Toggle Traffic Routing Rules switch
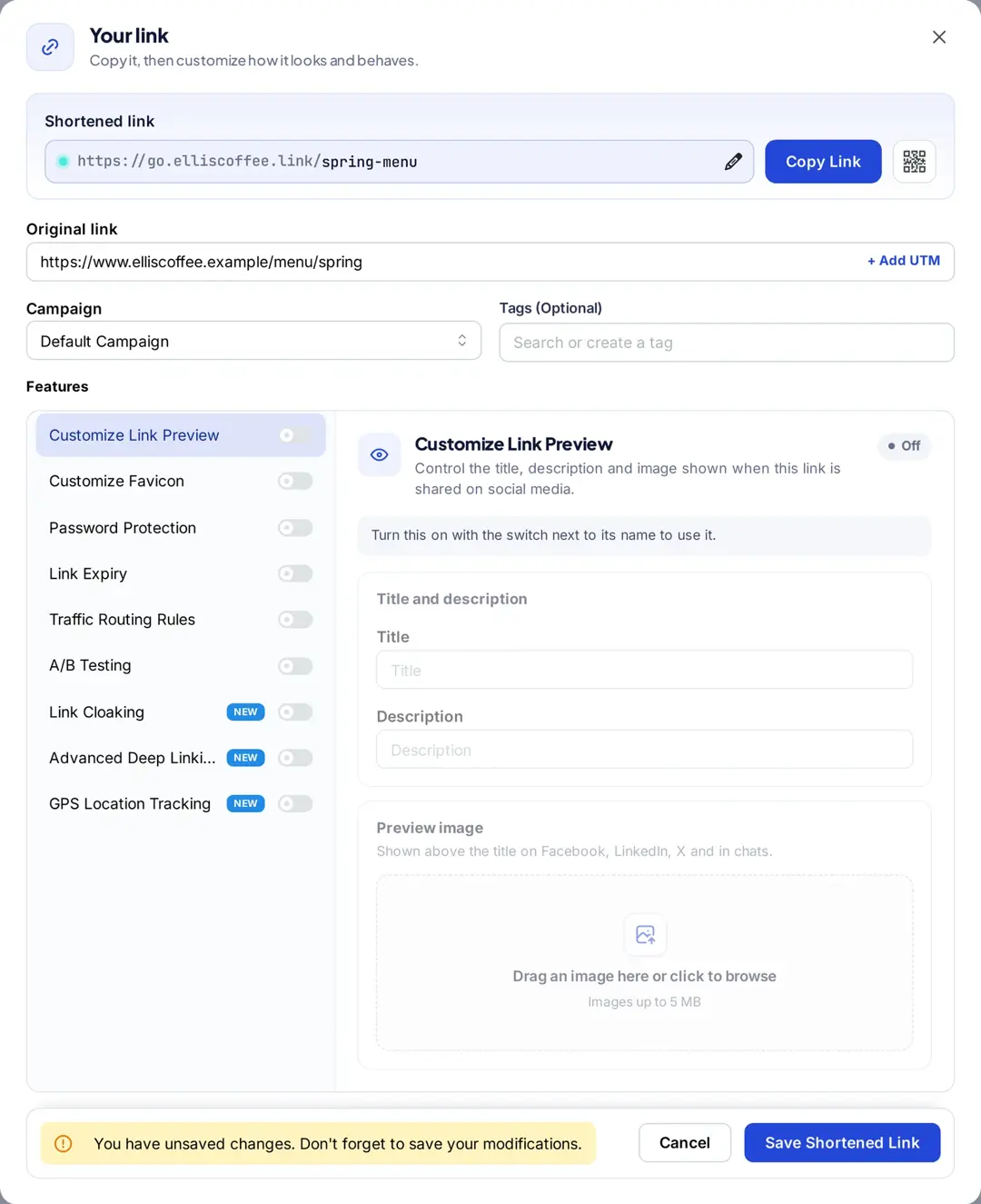Viewport: 981px width, 1204px height. 295,620
